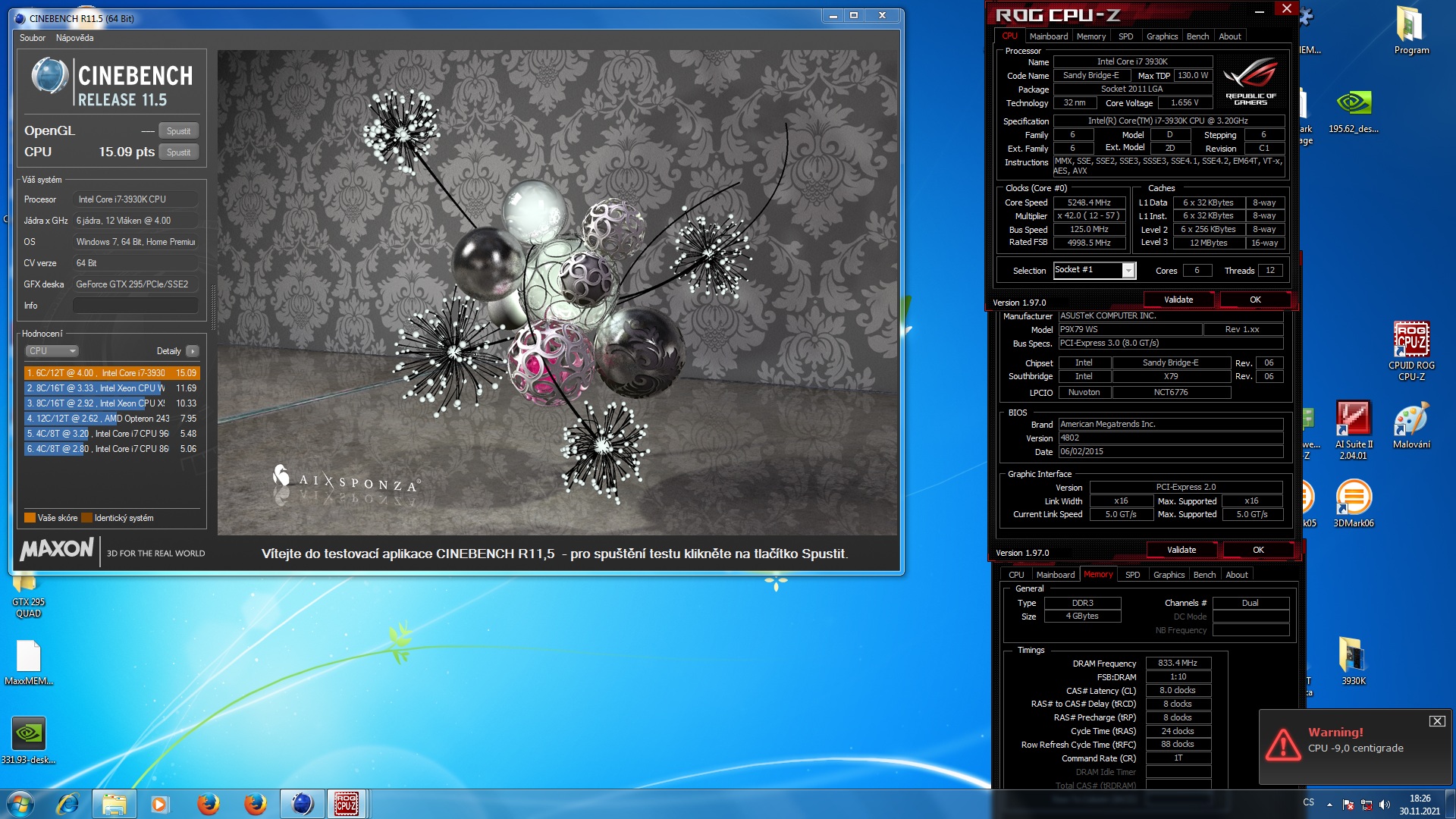This screenshot has width=1456, height=819.
Task: Open Selection Socket #1 dropdown in CPU-Z
Action: pos(1128,271)
